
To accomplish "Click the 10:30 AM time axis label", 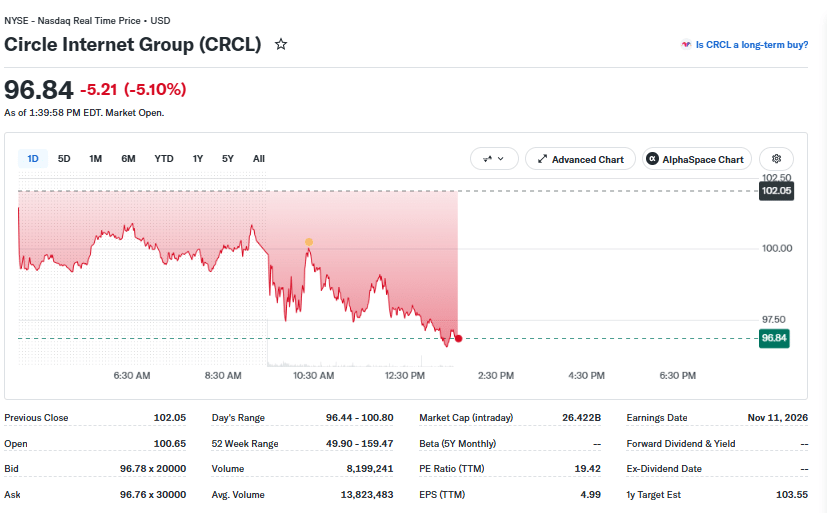I will coord(314,375).
